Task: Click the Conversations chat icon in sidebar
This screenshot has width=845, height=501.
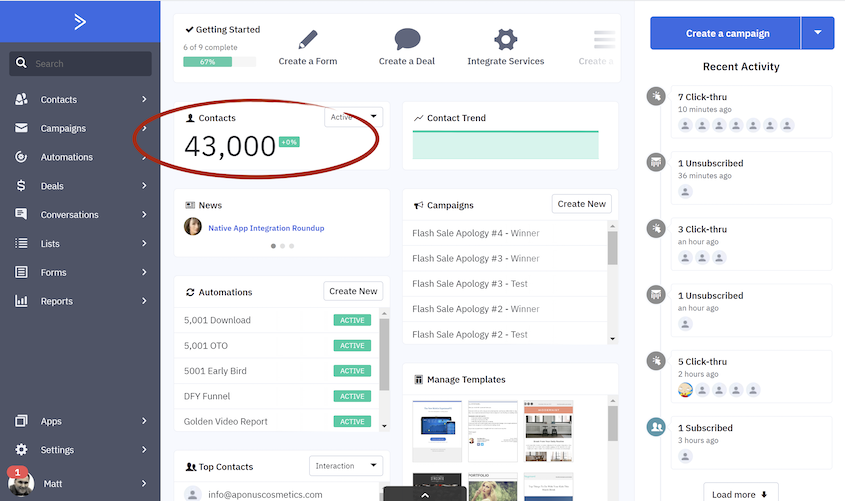Action: tap(21, 214)
